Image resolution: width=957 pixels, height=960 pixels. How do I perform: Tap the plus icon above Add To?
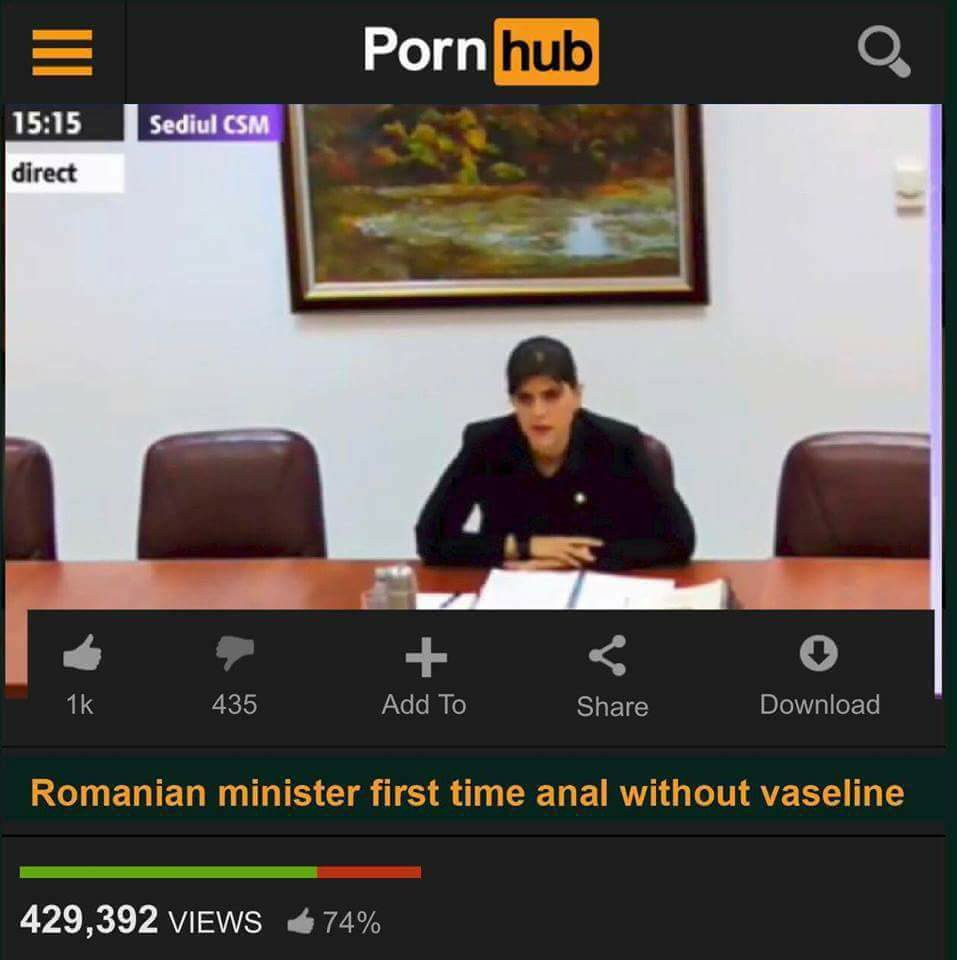point(426,657)
